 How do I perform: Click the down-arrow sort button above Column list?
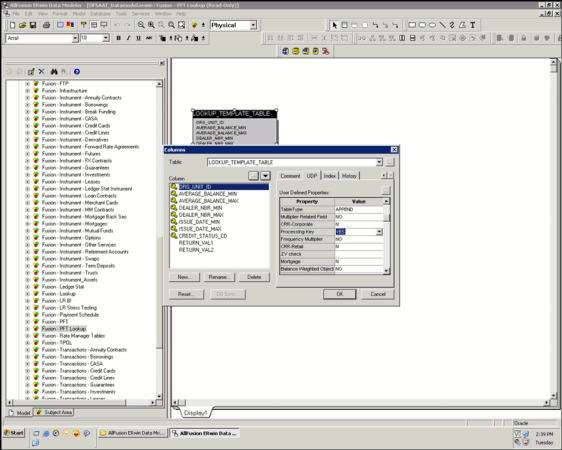[x=265, y=176]
